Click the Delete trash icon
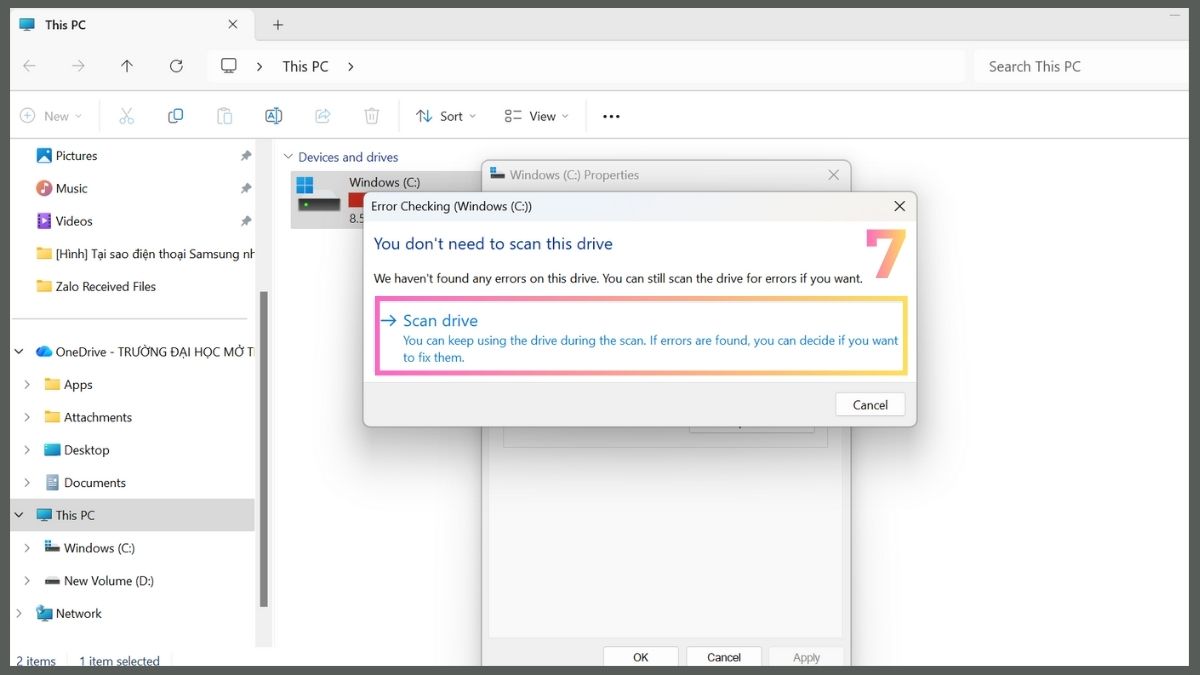 (x=371, y=116)
